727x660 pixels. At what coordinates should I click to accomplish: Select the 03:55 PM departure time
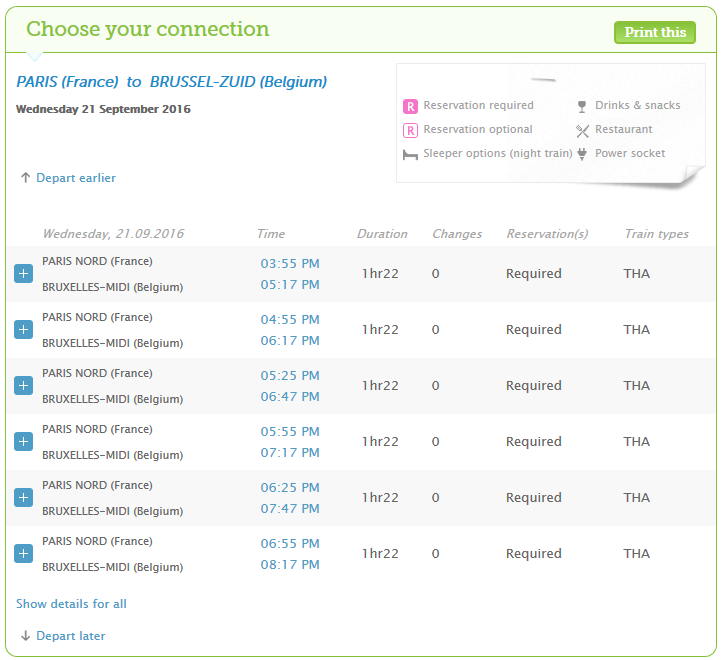tap(290, 264)
